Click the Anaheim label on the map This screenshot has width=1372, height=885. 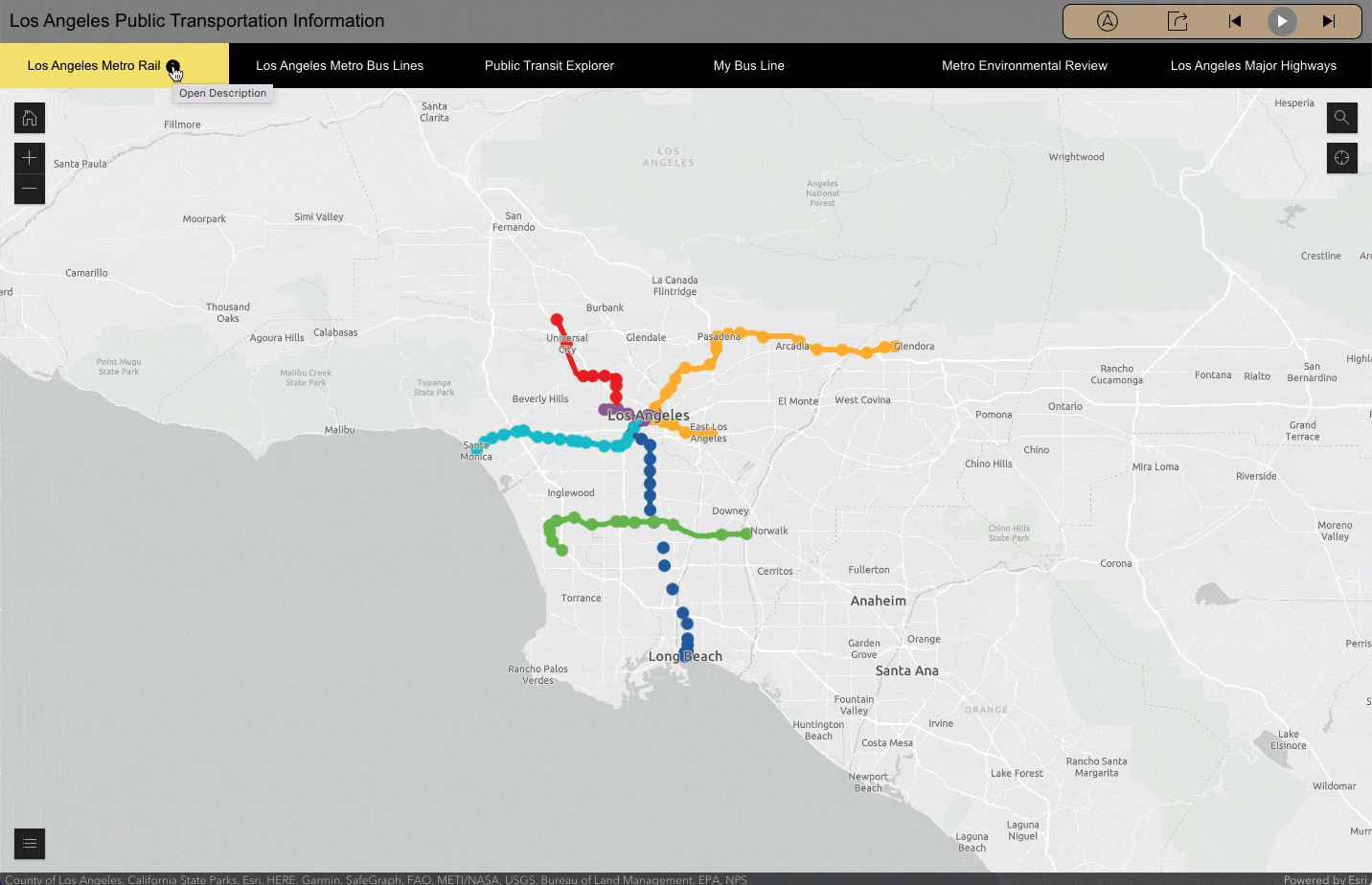click(x=878, y=601)
